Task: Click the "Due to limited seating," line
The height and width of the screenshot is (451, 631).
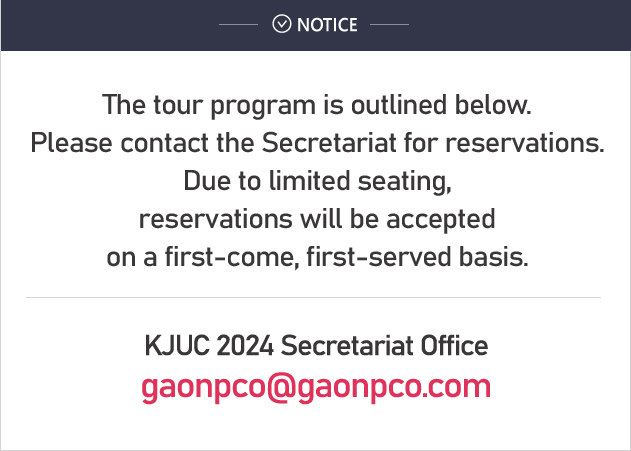Action: click(318, 181)
